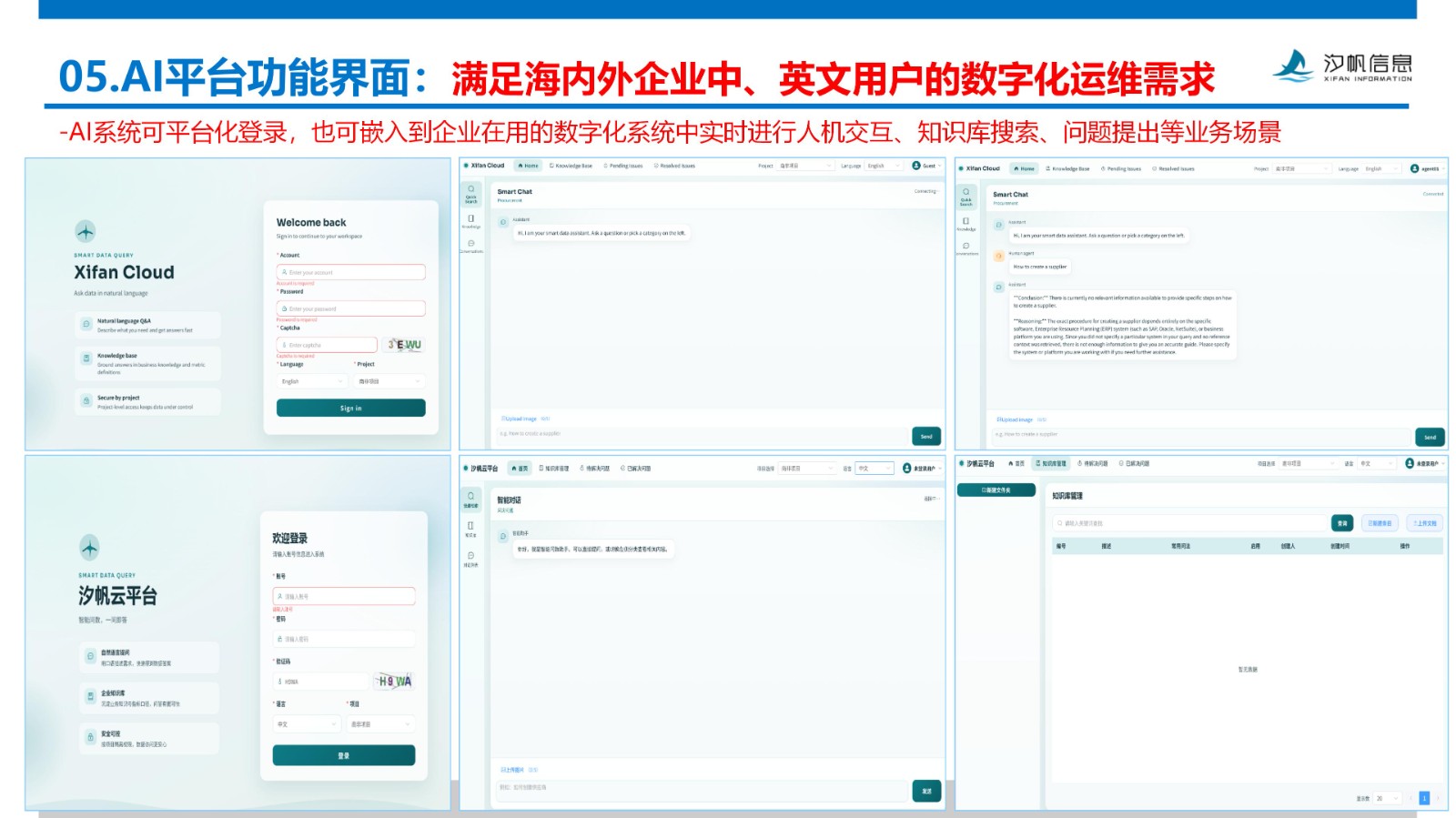Click Upload image link in the Guest chat window
This screenshot has width=1456, height=818.
coord(519,419)
